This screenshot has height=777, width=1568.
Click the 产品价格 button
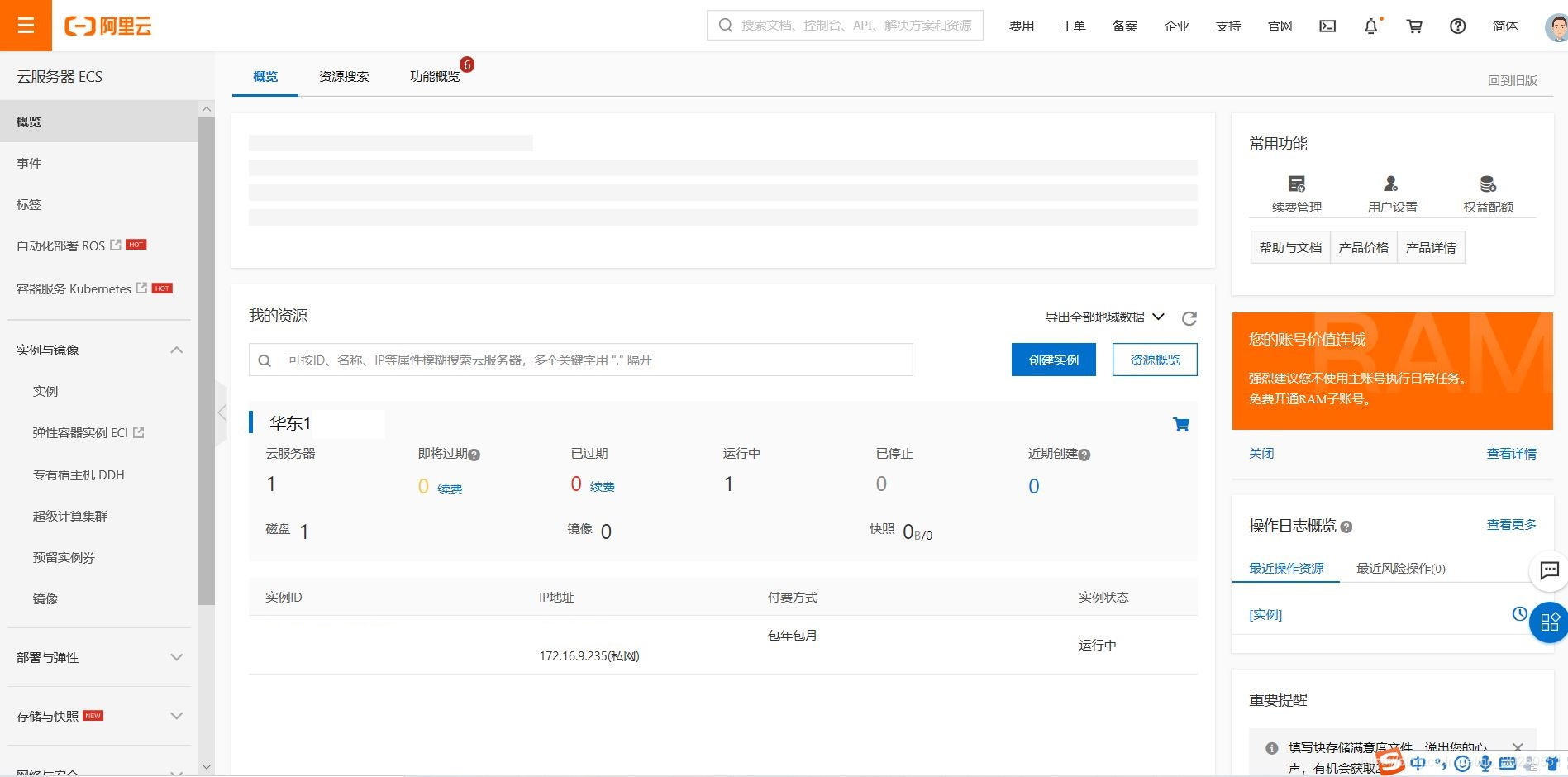(1363, 247)
